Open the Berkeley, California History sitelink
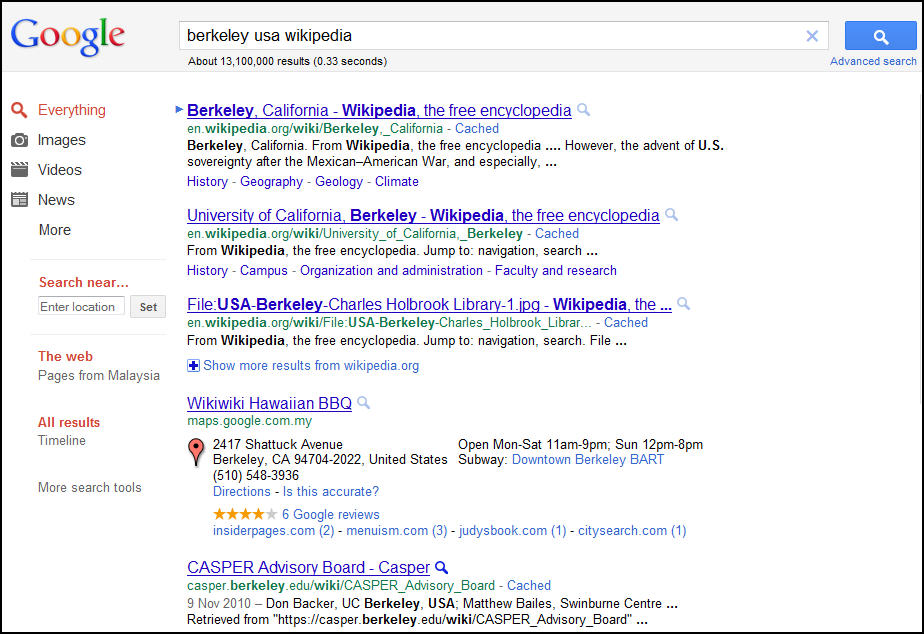The image size is (924, 634). [207, 181]
